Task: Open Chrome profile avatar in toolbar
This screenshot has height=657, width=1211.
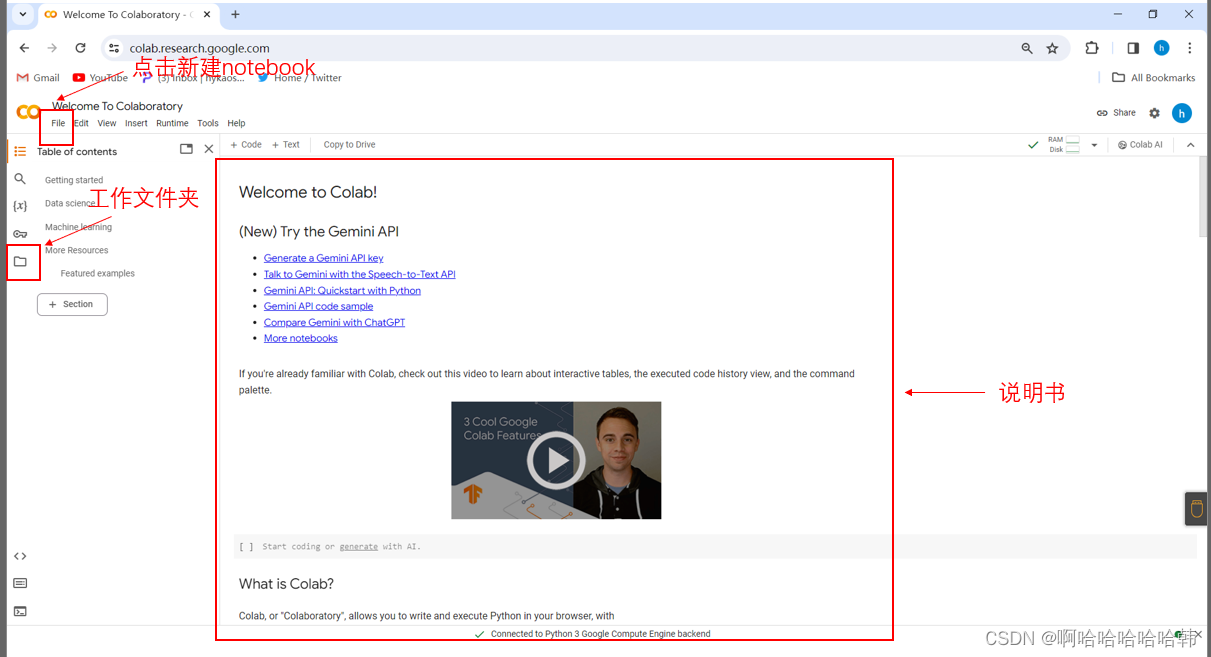Action: [1161, 48]
